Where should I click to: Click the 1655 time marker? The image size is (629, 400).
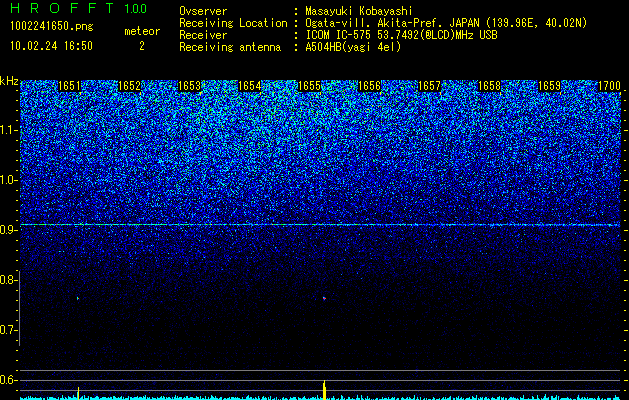pyautogui.click(x=310, y=86)
